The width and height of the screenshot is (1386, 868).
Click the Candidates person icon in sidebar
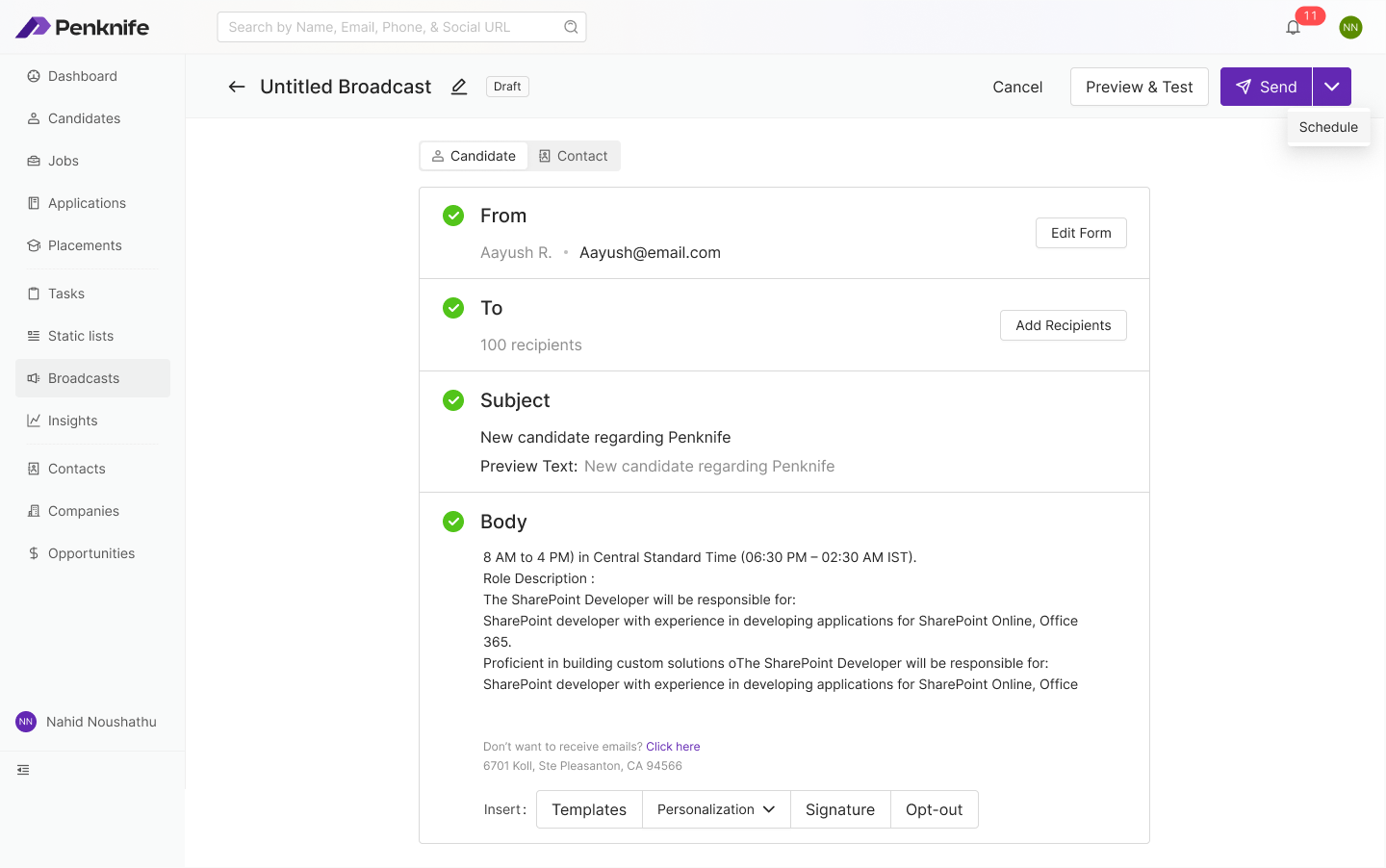[34, 118]
